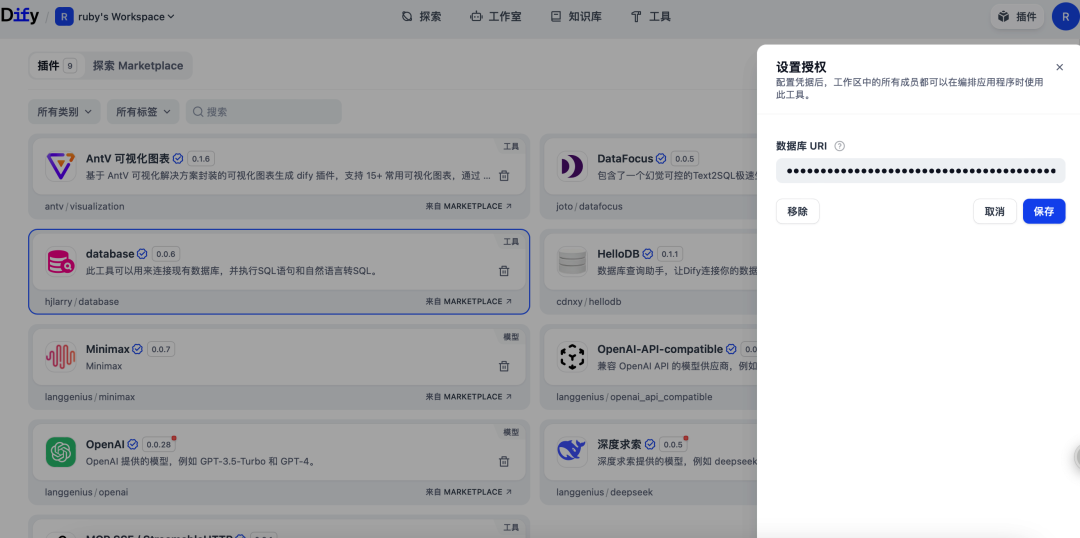Click database verified badge
Viewport: 1080px width, 538px height.
click(x=143, y=254)
